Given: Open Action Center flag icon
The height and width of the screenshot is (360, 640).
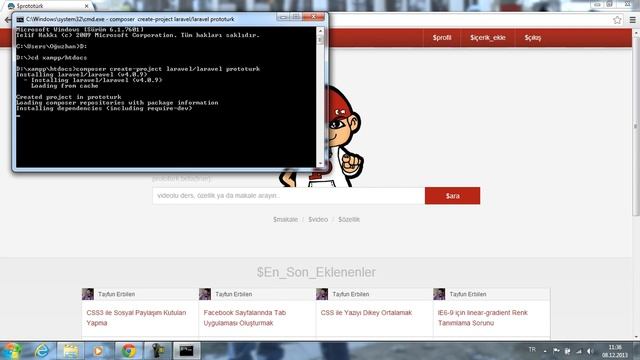Looking at the screenshot, I should (x=556, y=351).
